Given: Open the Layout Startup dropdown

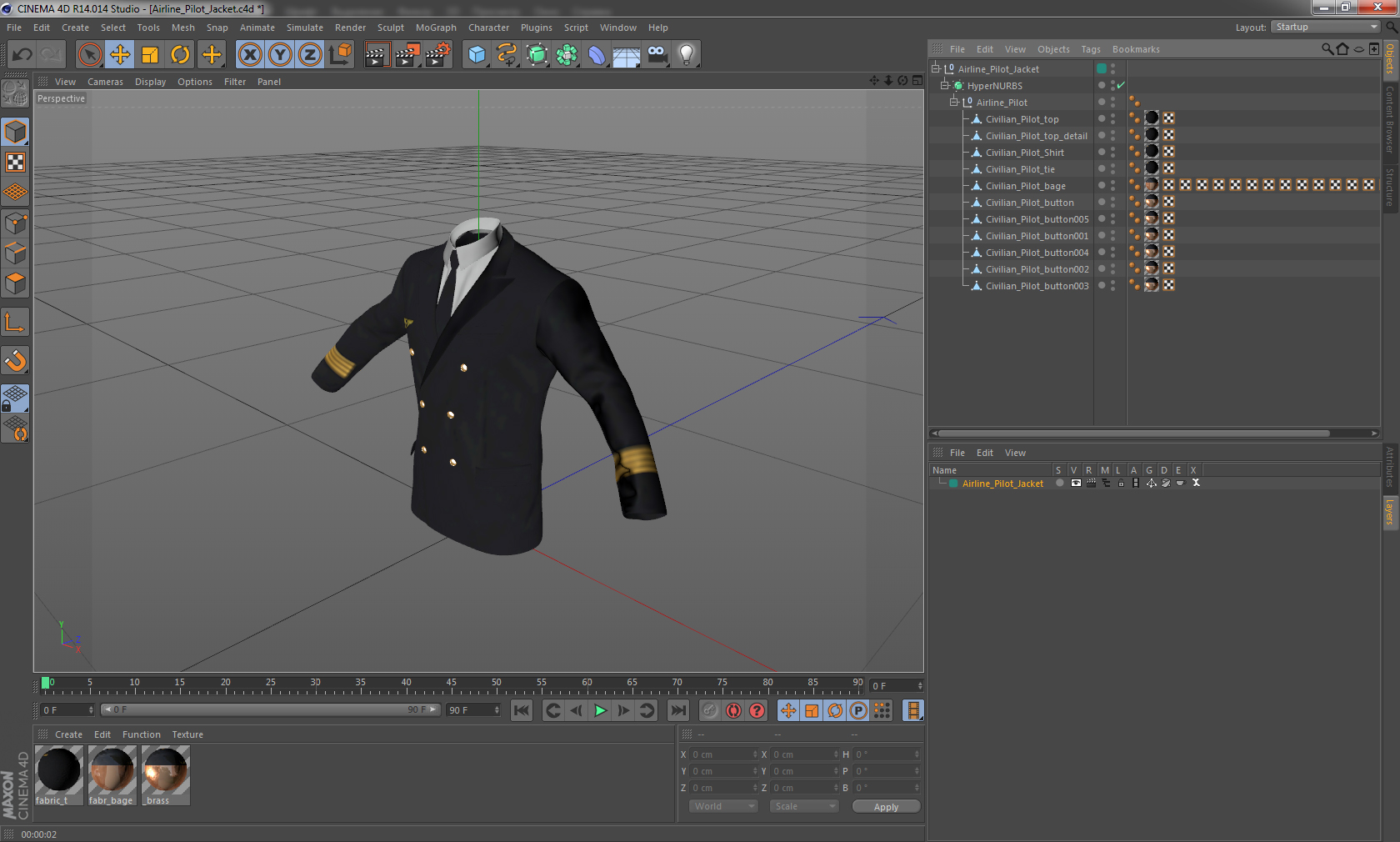Looking at the screenshot, I should (x=1325, y=27).
